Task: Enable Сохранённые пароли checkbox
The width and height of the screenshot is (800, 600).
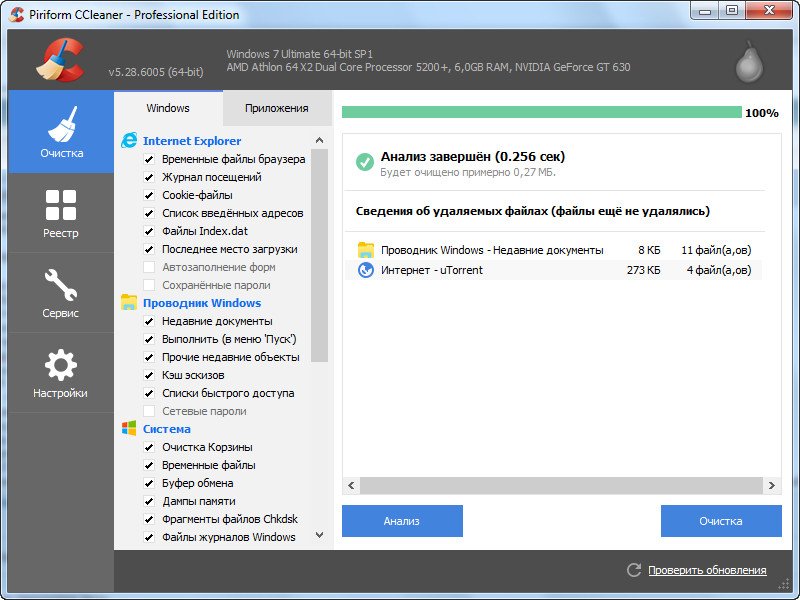Action: [149, 285]
